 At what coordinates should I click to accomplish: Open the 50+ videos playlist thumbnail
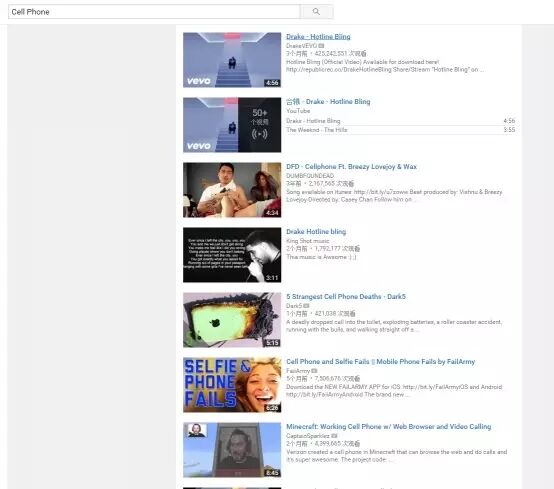pos(232,125)
